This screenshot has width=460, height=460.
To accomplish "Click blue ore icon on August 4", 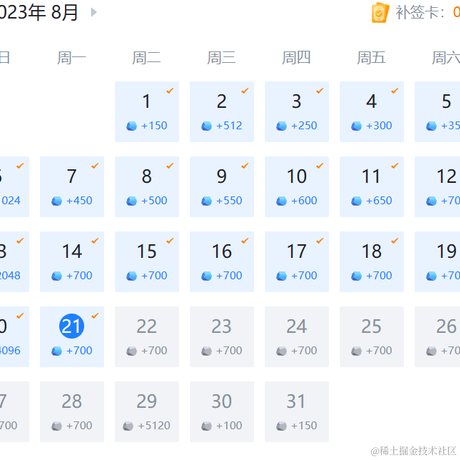I will coord(357,126).
